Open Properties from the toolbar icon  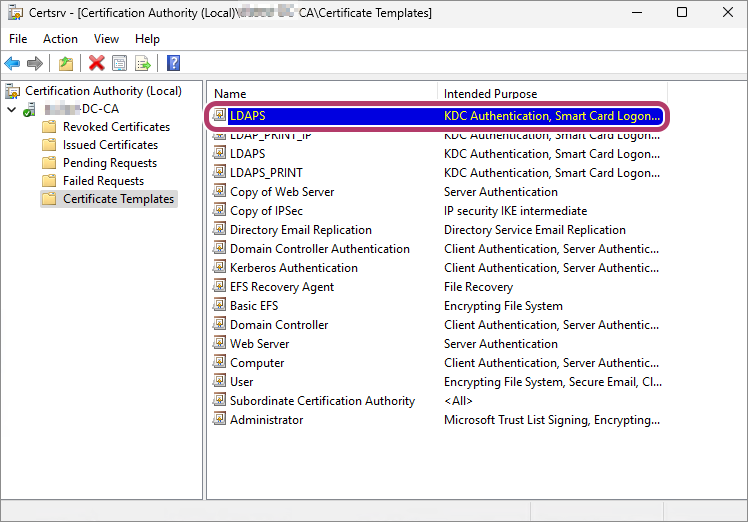[x=119, y=63]
